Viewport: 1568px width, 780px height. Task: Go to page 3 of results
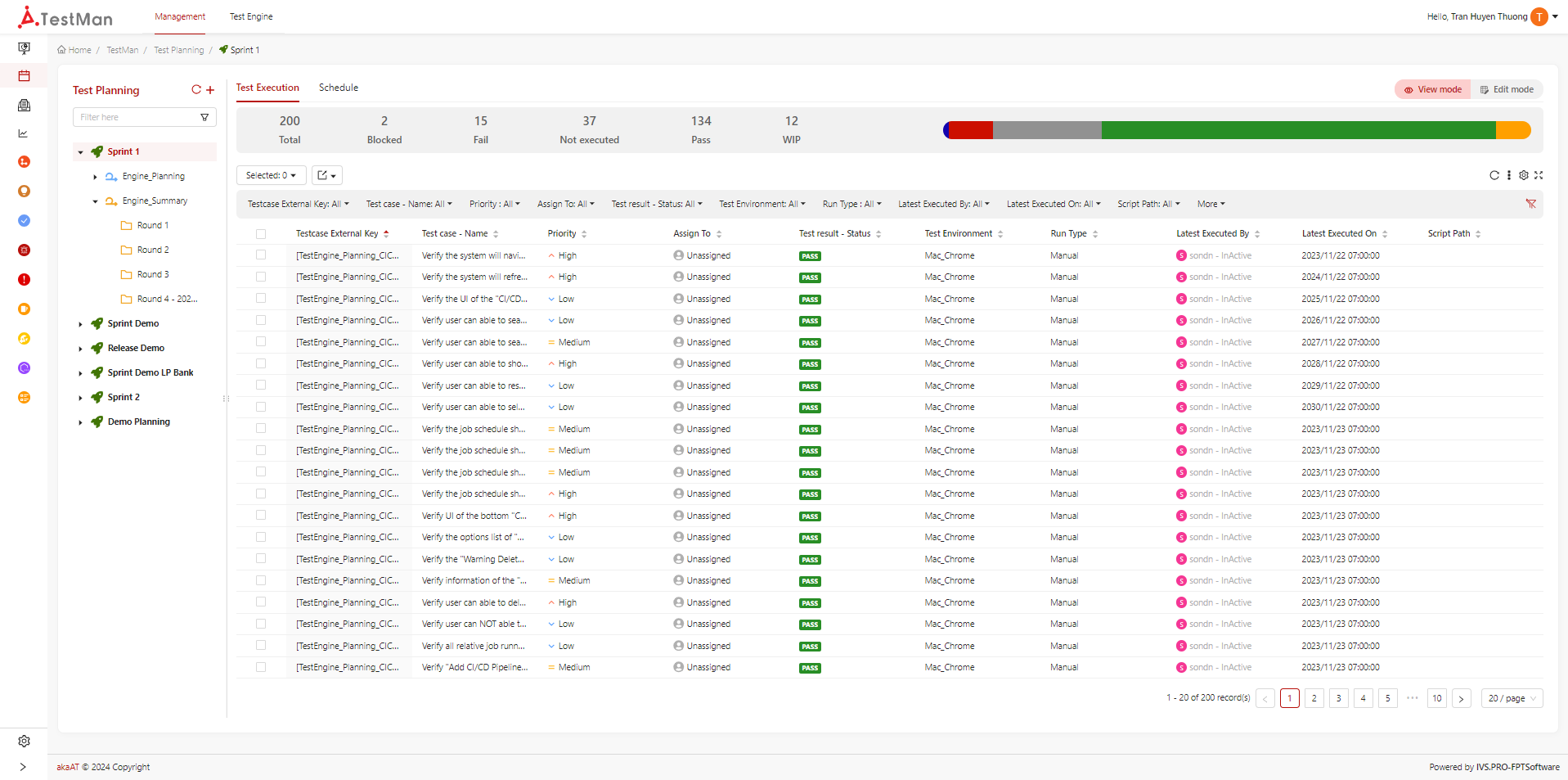pyautogui.click(x=1338, y=698)
